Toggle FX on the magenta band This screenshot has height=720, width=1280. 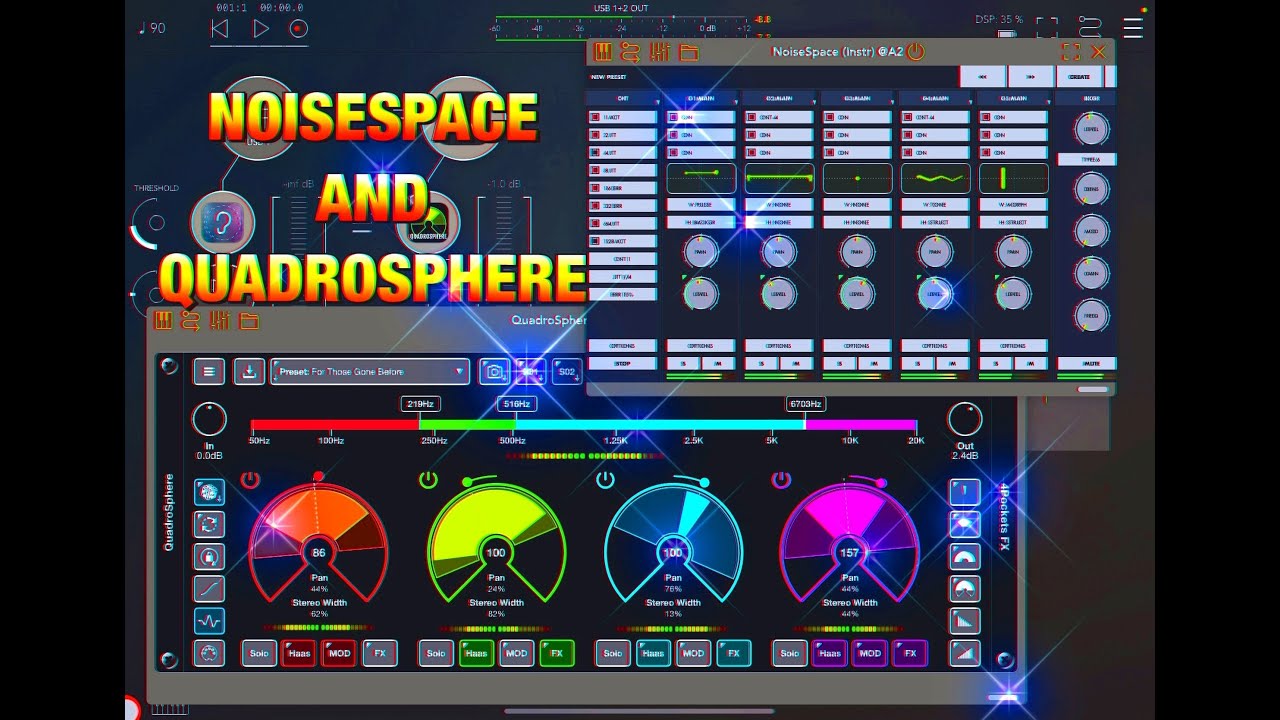910,653
